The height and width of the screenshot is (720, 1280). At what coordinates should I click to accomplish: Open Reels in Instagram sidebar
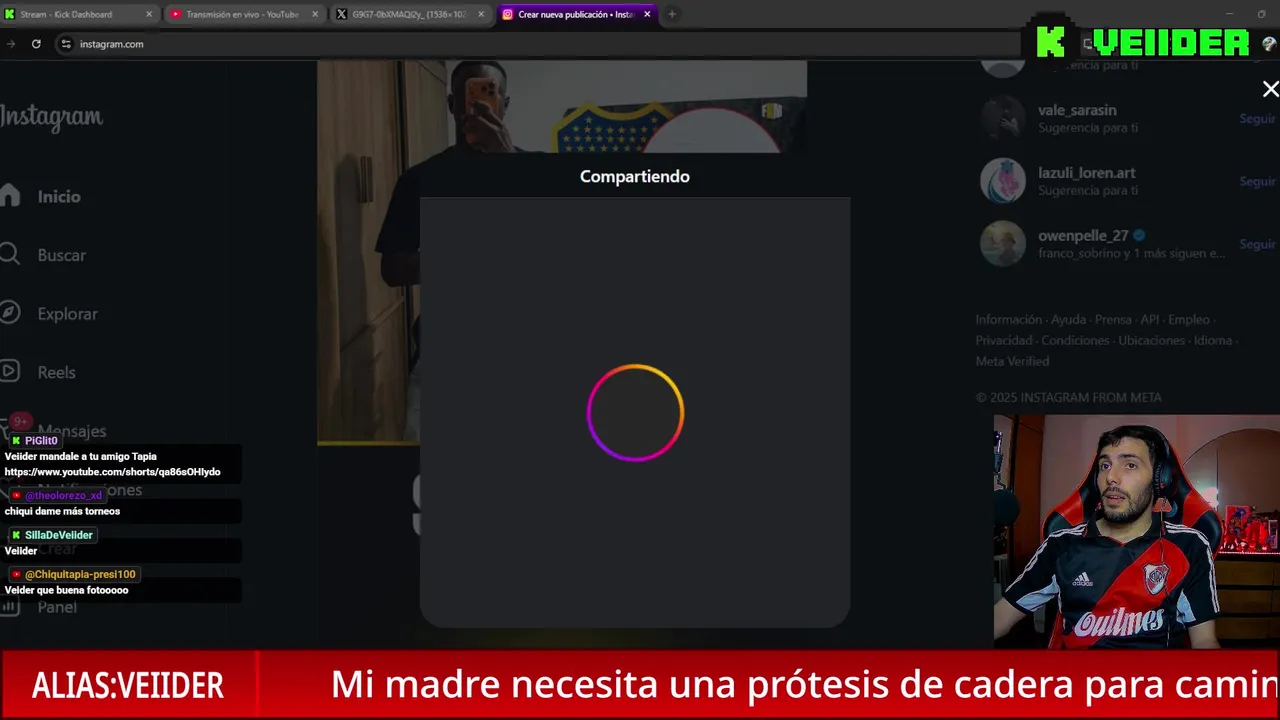56,372
